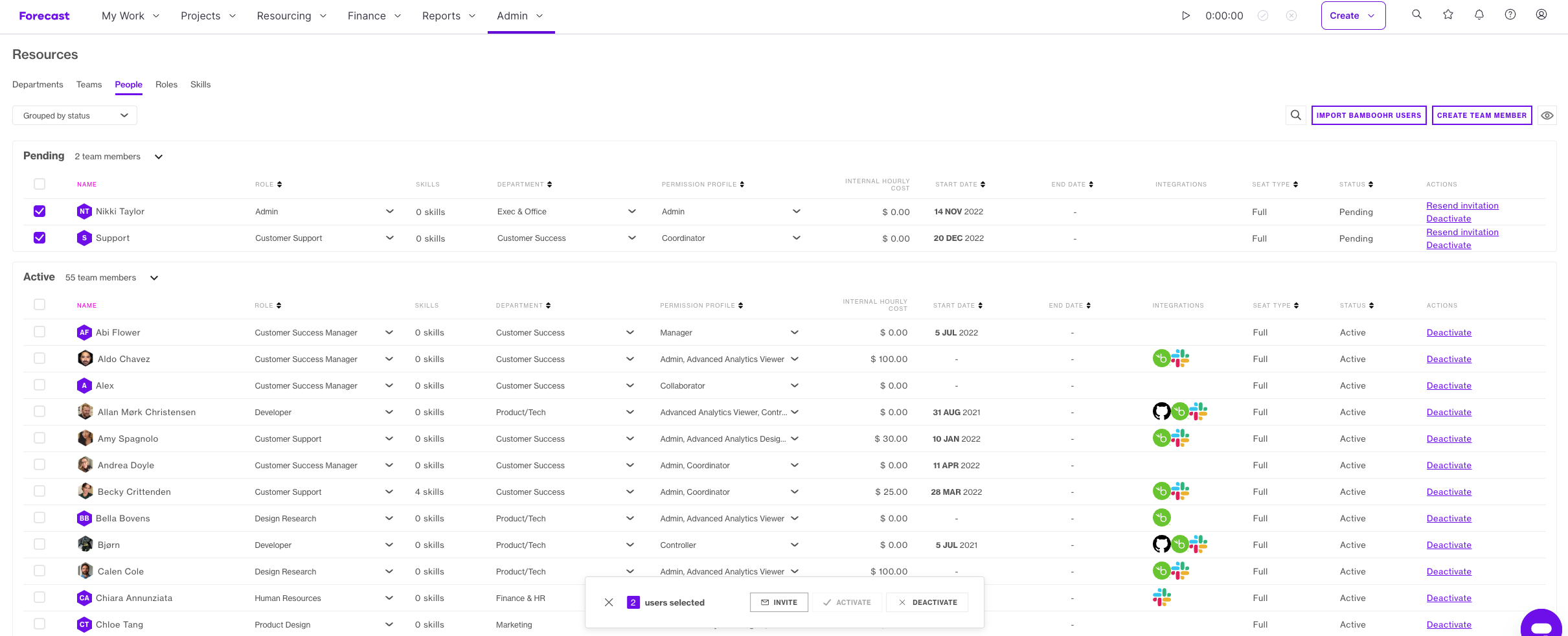The width and height of the screenshot is (1568, 636).
Task: Start the timer with the play icon
Action: click(1186, 16)
